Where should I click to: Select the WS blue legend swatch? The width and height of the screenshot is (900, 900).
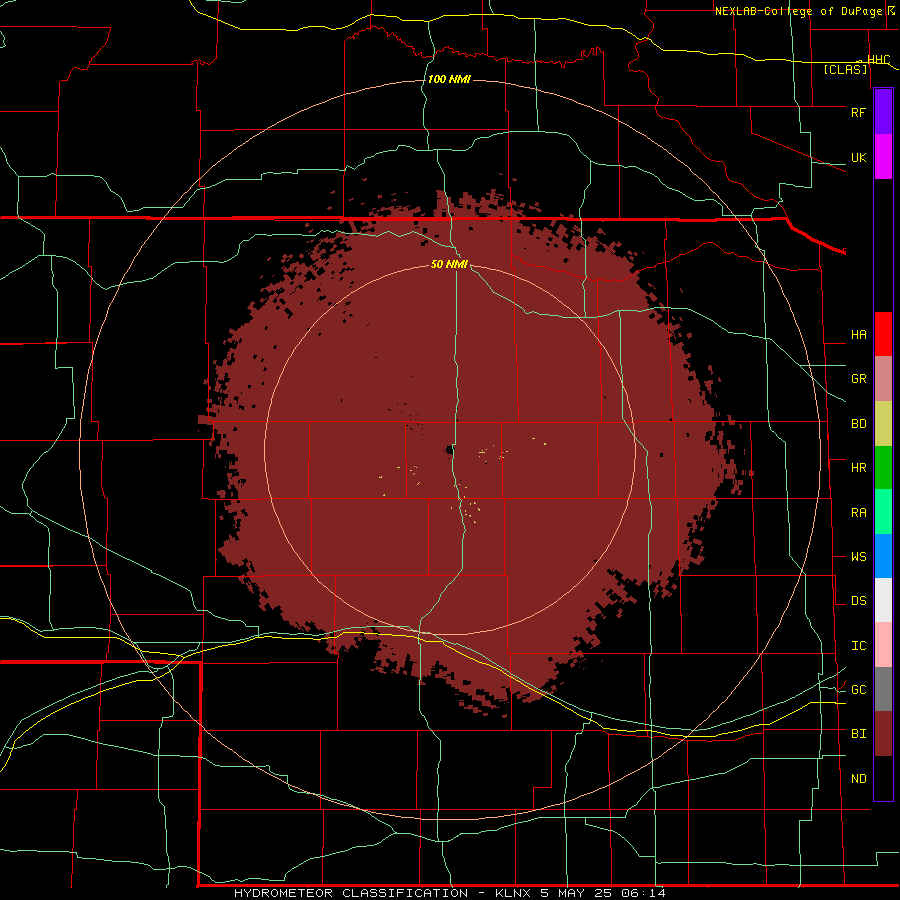[x=883, y=556]
